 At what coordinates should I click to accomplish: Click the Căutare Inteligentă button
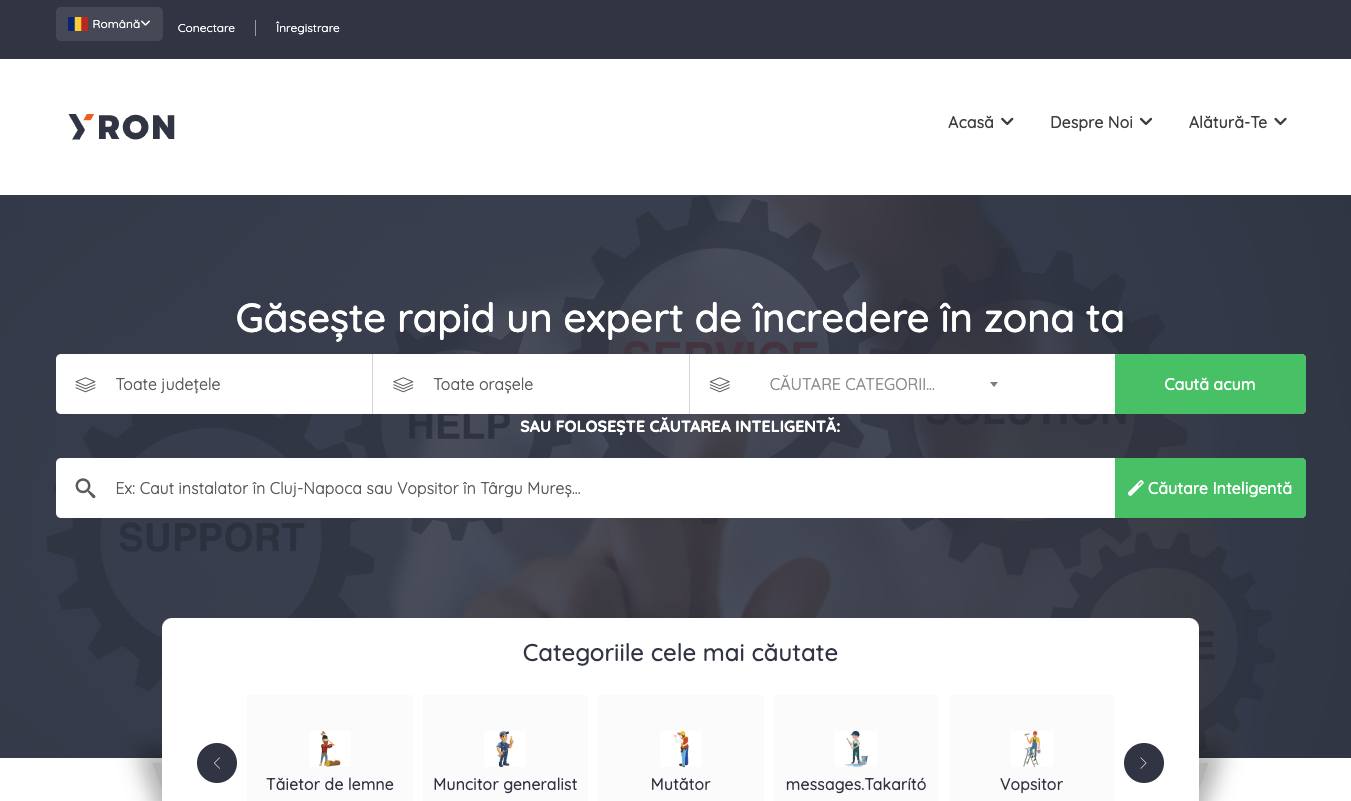[x=1210, y=488]
